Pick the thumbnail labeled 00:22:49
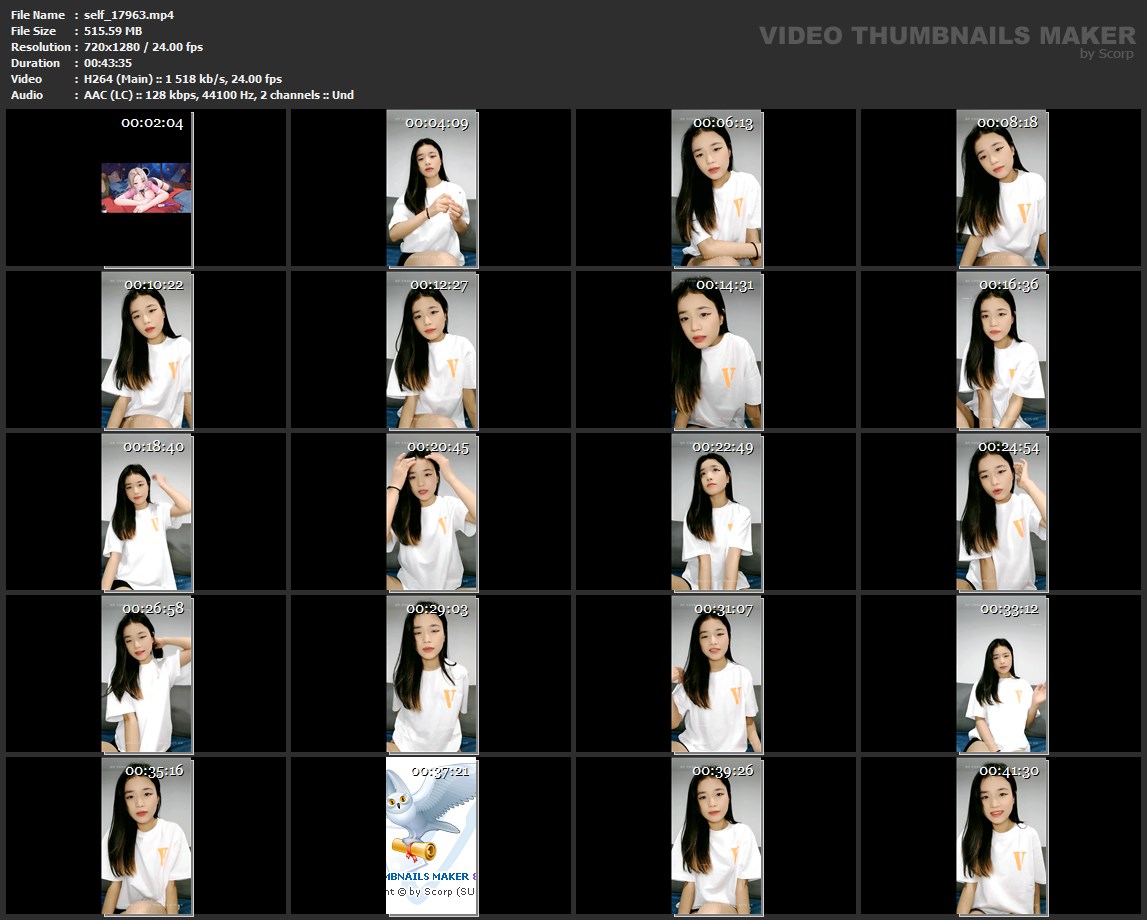The image size is (1147, 920). (716, 512)
